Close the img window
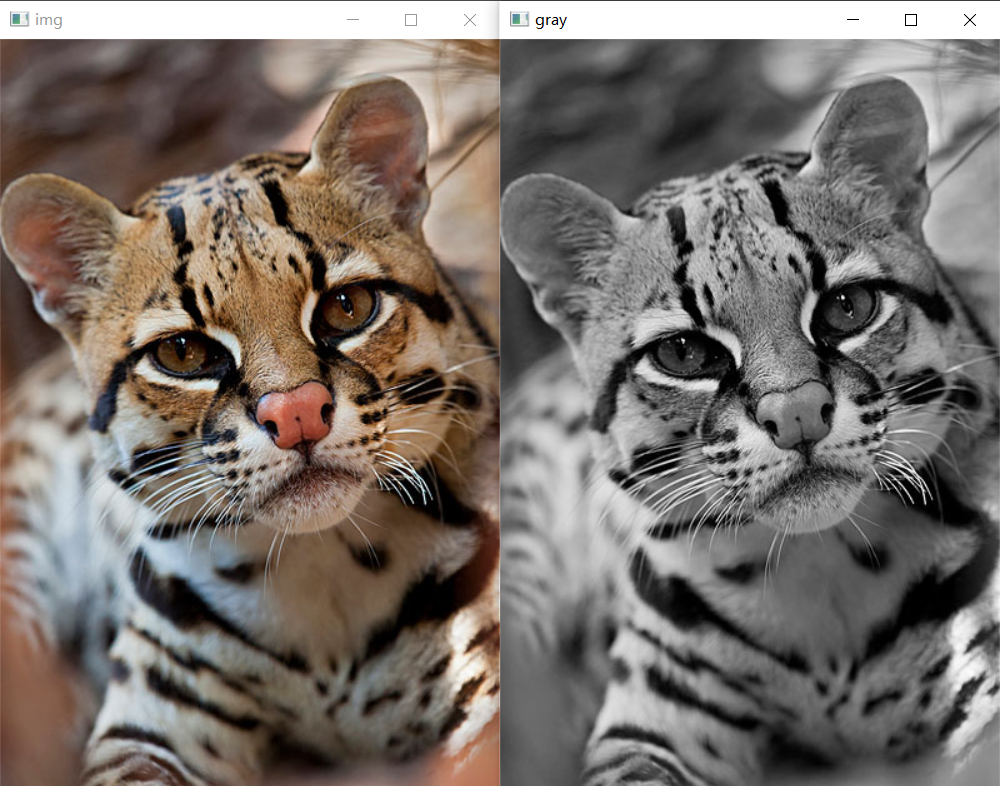The image size is (1000, 786). pyautogui.click(x=470, y=20)
